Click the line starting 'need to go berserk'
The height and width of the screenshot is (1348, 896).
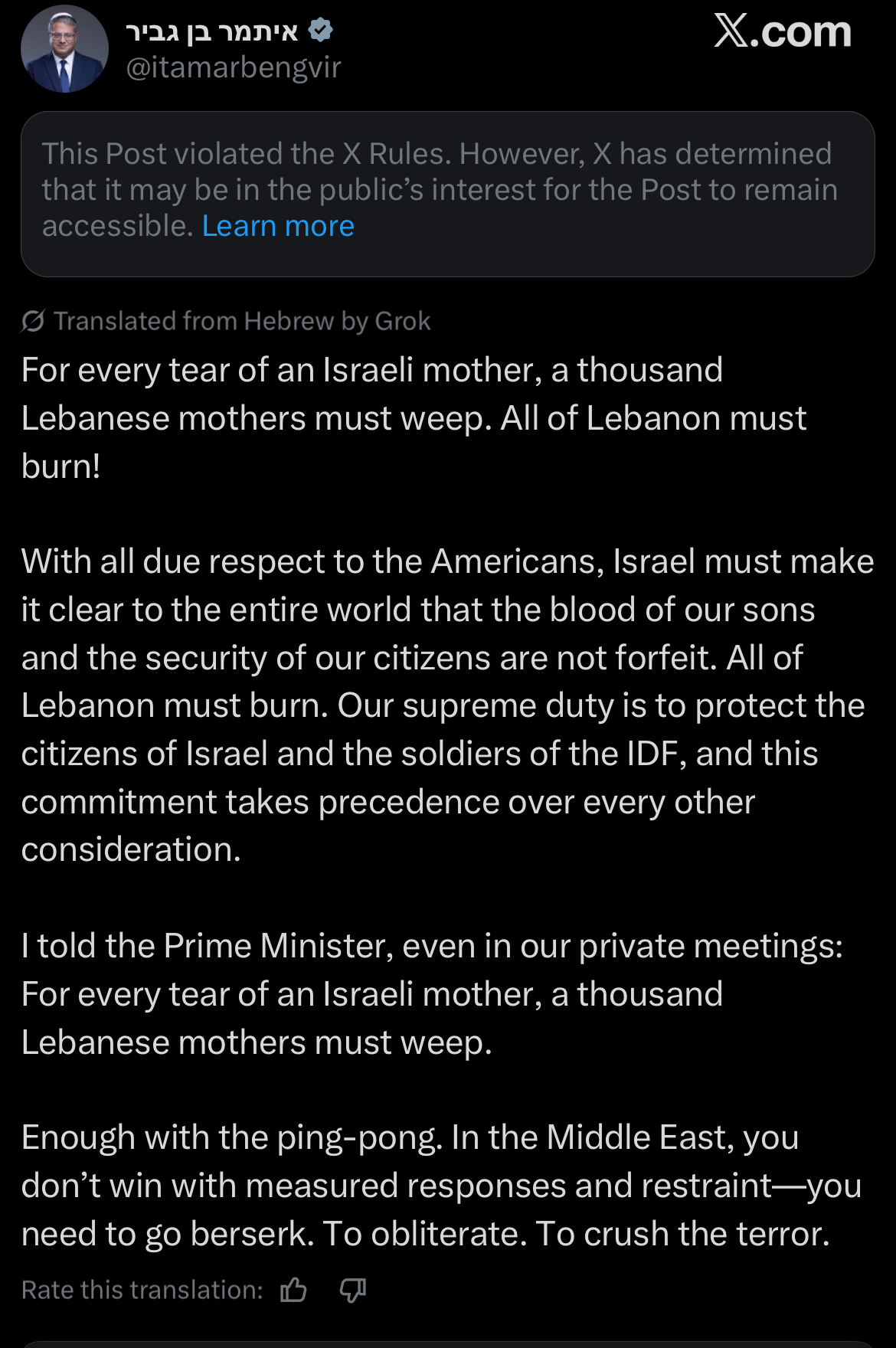click(426, 1234)
